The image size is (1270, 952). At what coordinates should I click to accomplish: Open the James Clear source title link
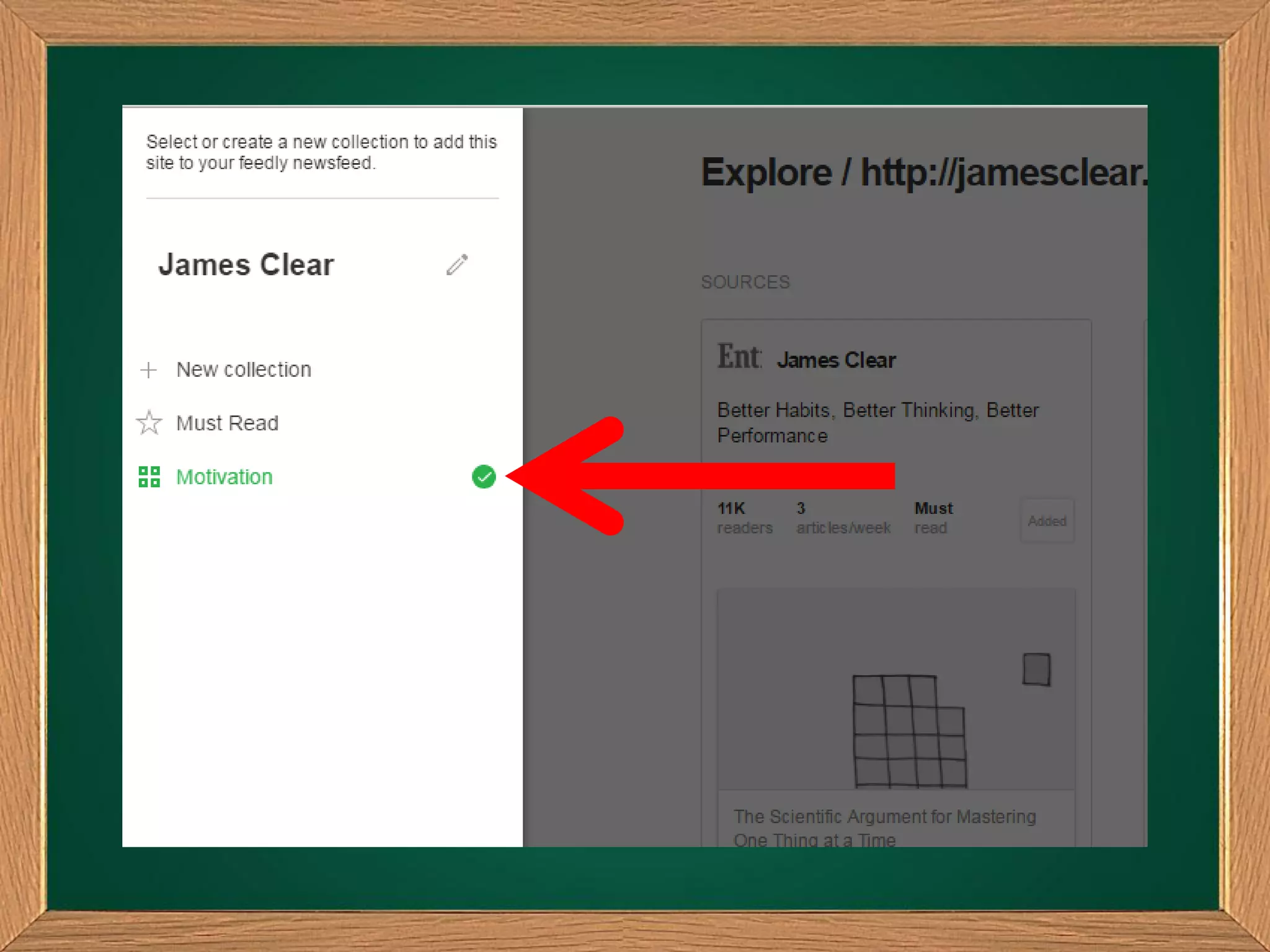tap(836, 360)
